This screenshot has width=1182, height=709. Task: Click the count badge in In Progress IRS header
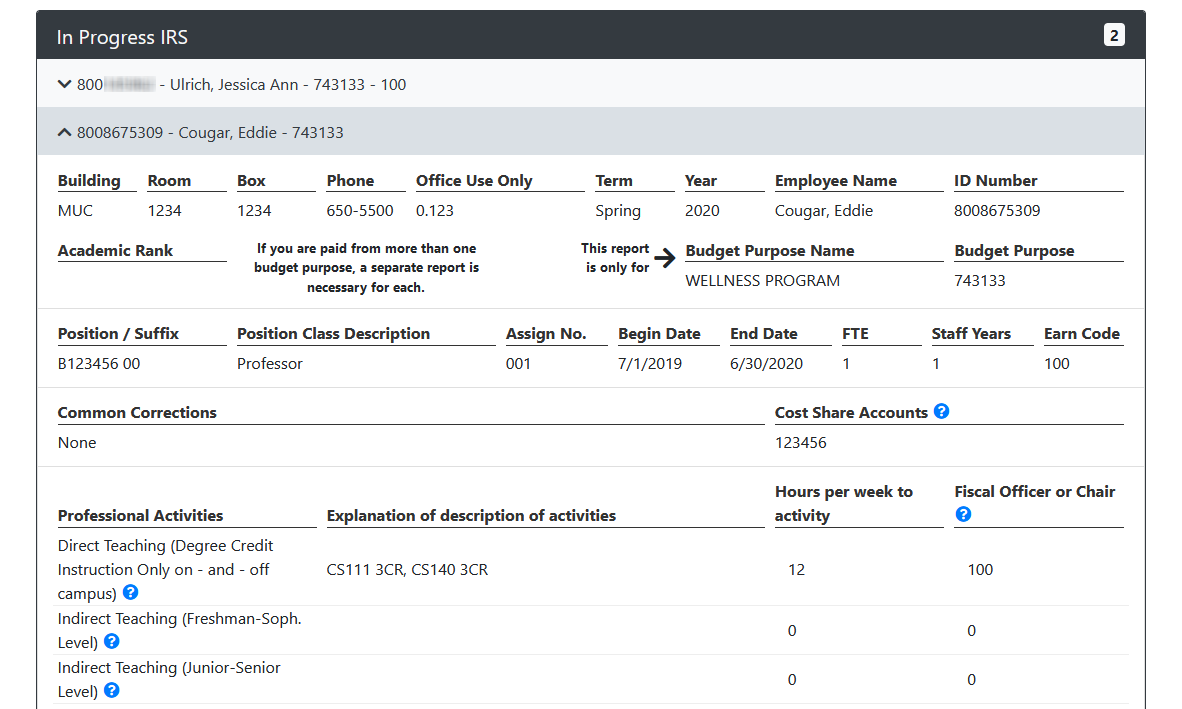[1114, 36]
